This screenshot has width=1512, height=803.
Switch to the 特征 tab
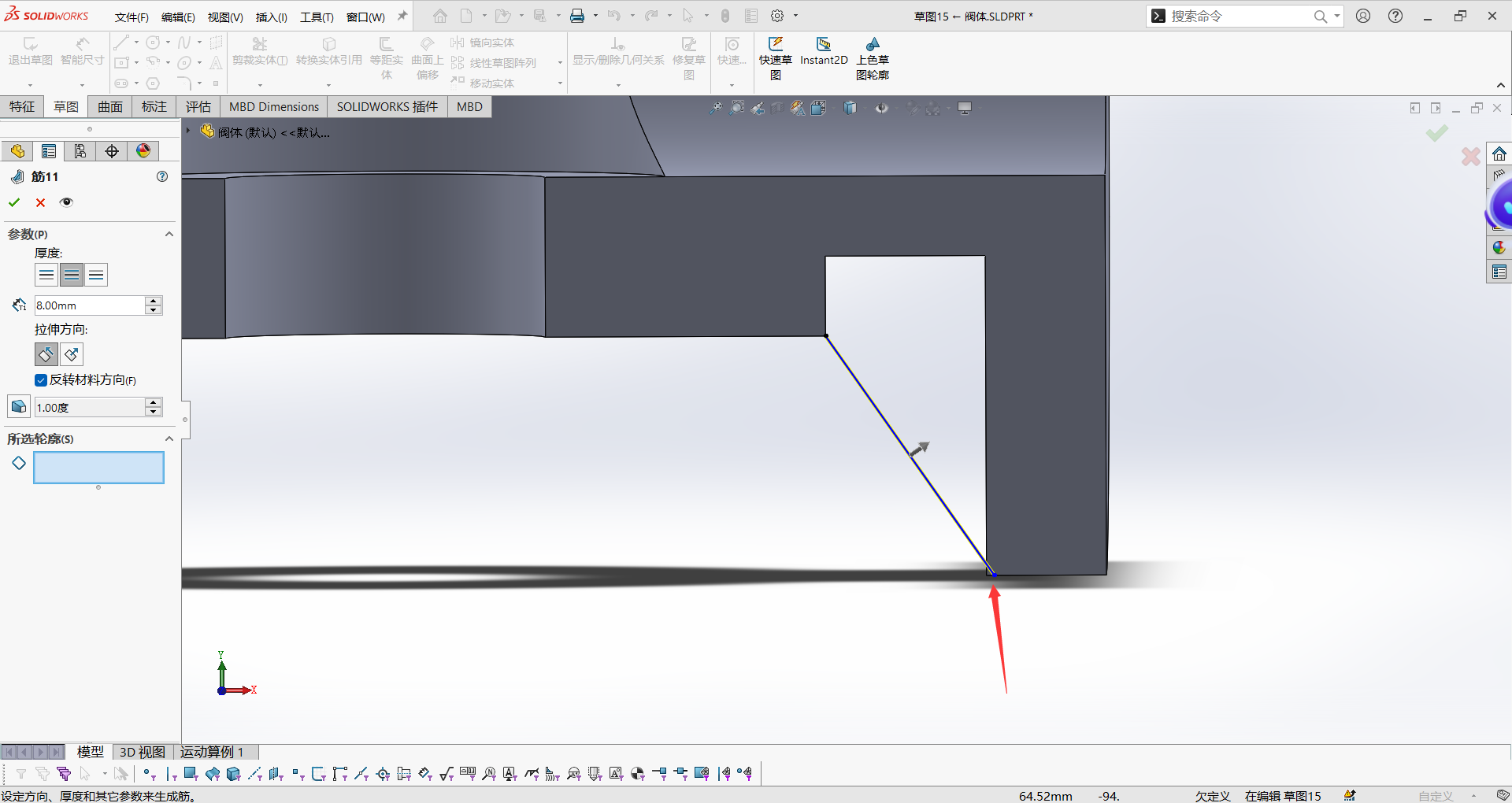click(x=22, y=107)
